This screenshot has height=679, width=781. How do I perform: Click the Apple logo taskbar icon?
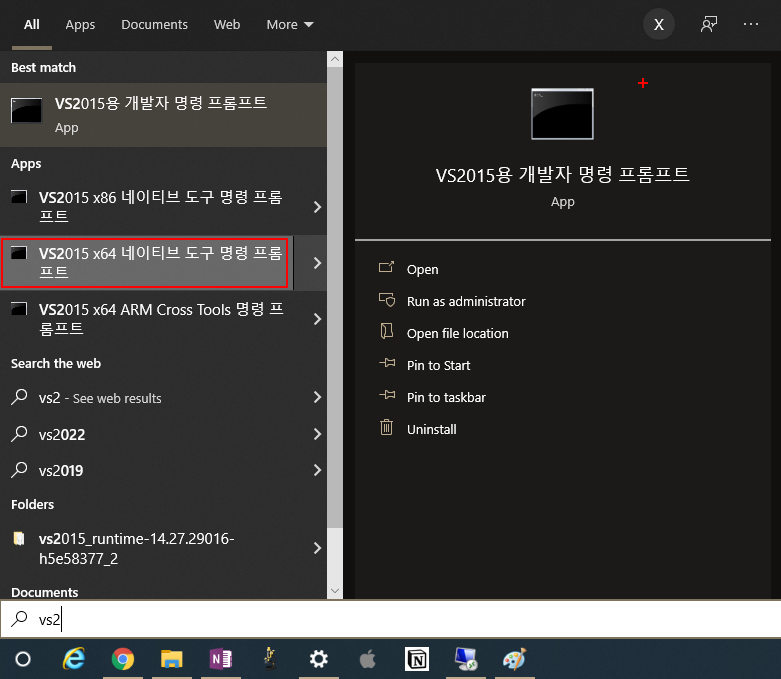[x=368, y=659]
